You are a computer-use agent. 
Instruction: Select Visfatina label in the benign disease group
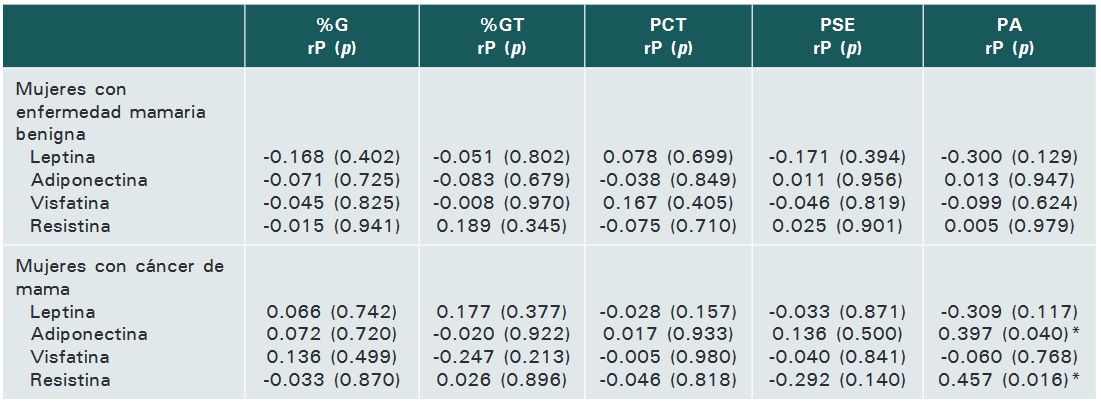coord(70,203)
